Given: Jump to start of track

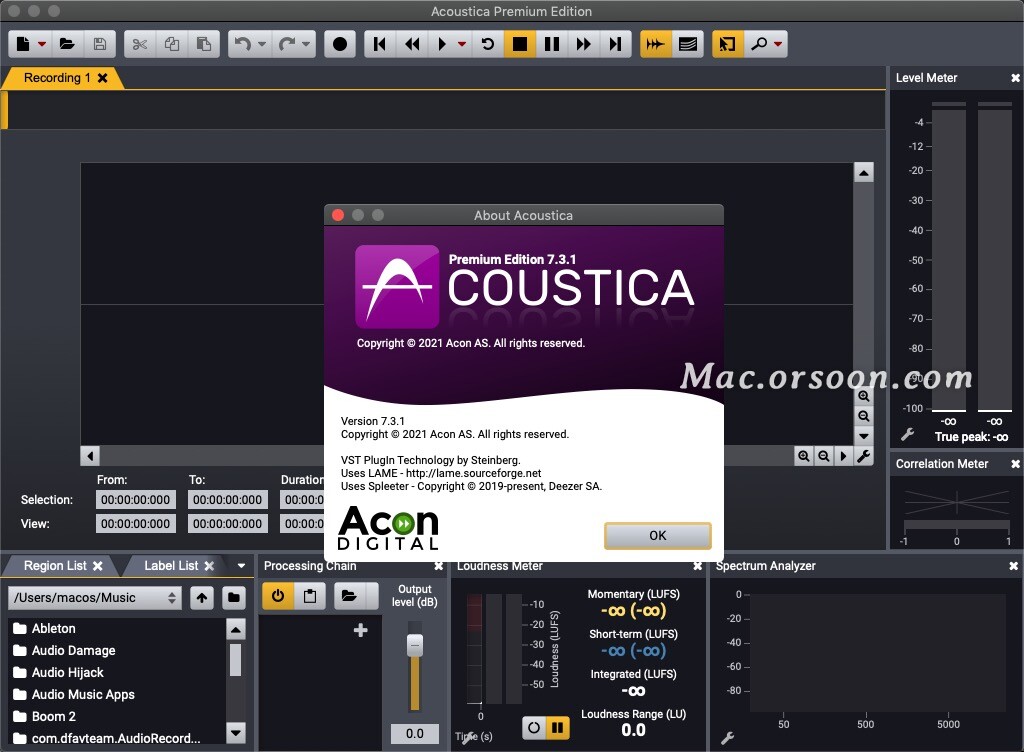Looking at the screenshot, I should 379,44.
